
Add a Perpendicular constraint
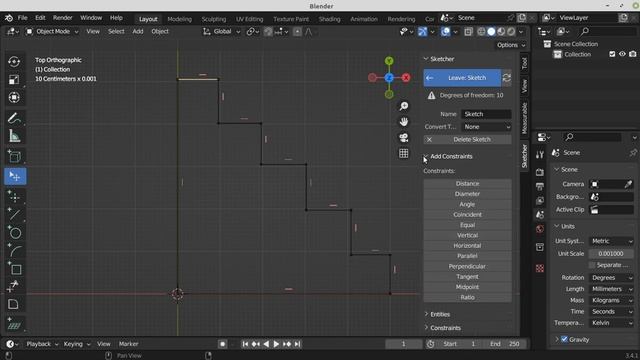pos(467,267)
